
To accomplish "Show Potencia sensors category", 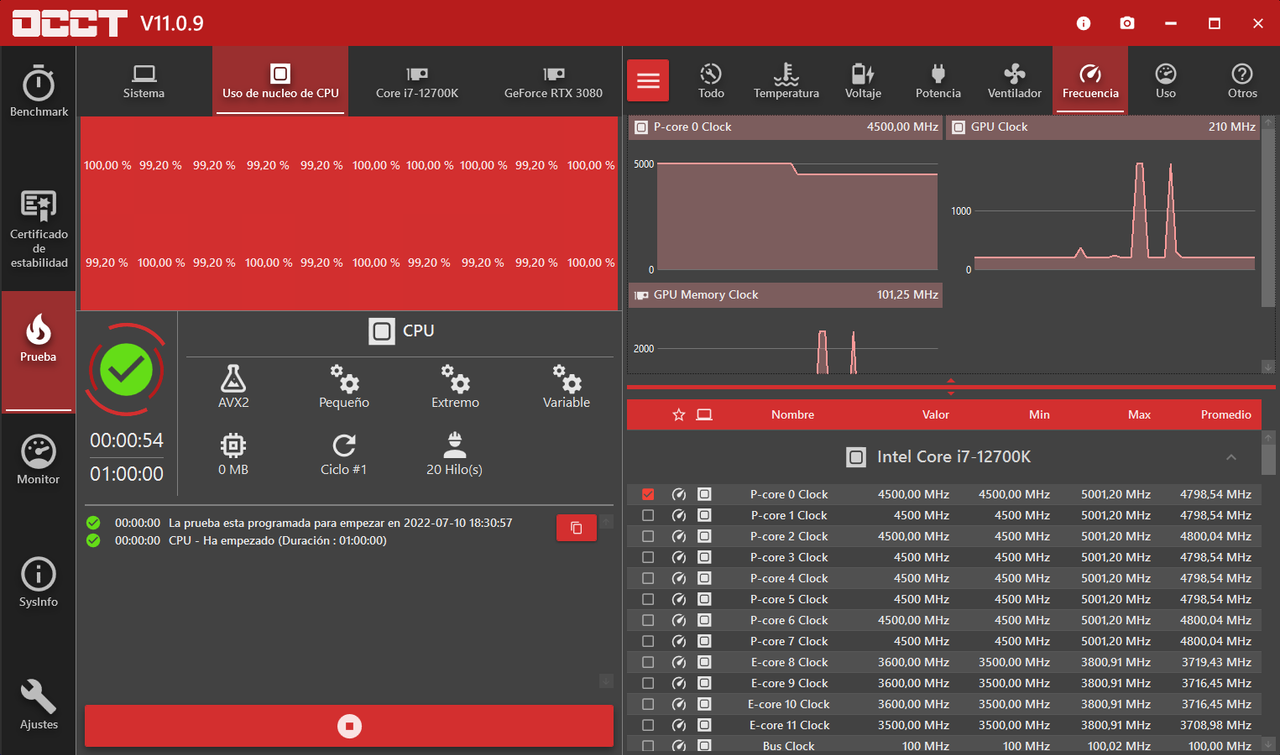I will 938,81.
